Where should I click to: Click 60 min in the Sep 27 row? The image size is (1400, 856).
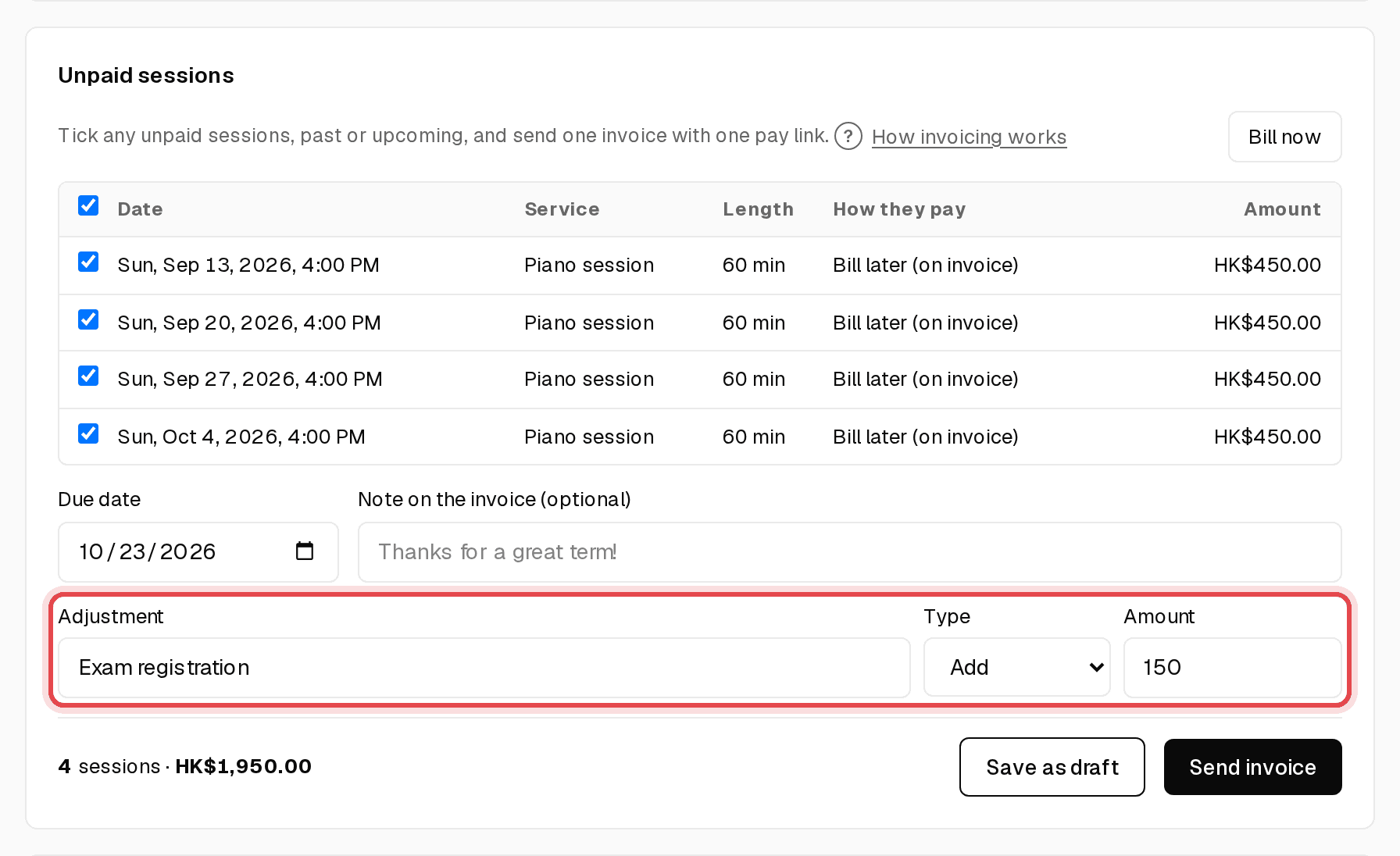tap(753, 380)
